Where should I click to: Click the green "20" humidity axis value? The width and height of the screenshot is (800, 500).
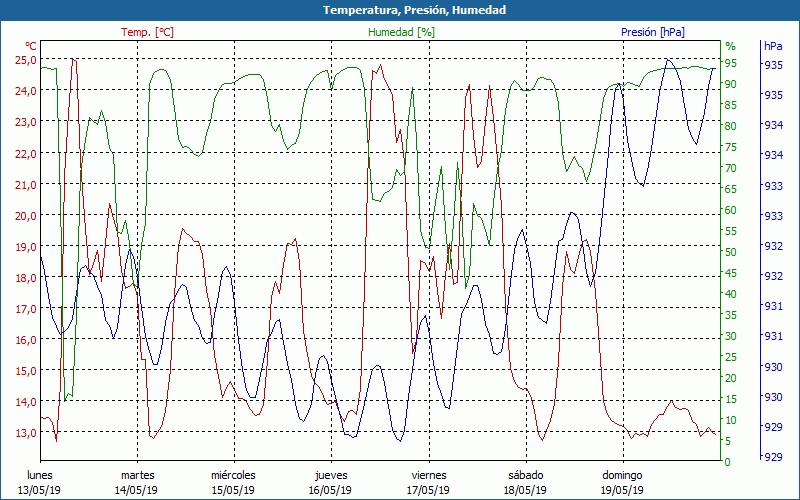(x=731, y=378)
